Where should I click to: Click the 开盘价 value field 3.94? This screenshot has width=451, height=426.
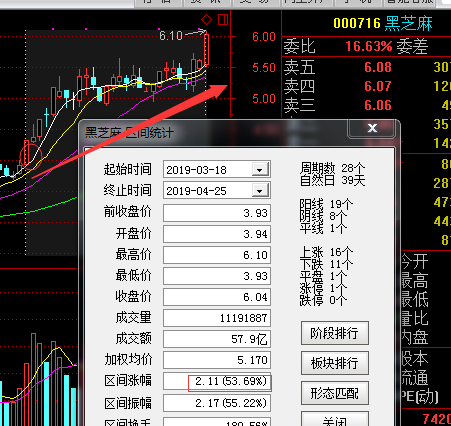point(217,234)
